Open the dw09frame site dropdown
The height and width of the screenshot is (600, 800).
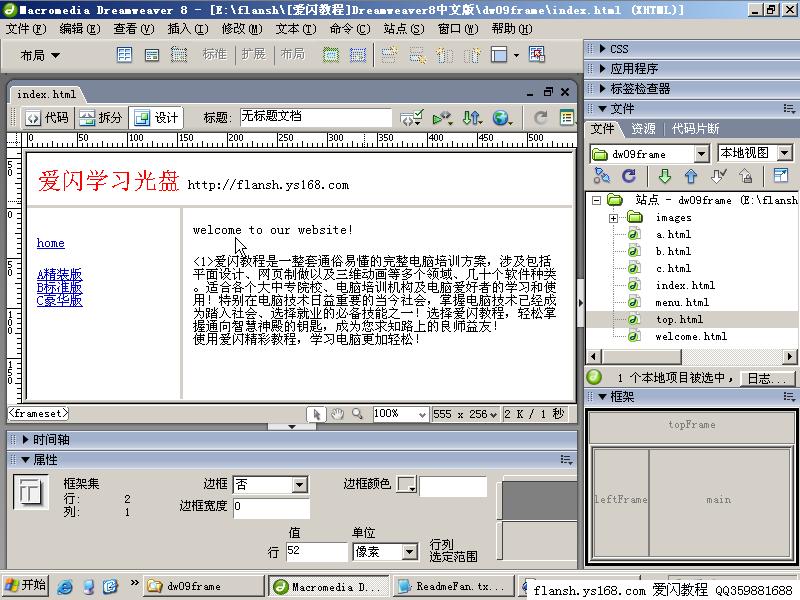(702, 154)
